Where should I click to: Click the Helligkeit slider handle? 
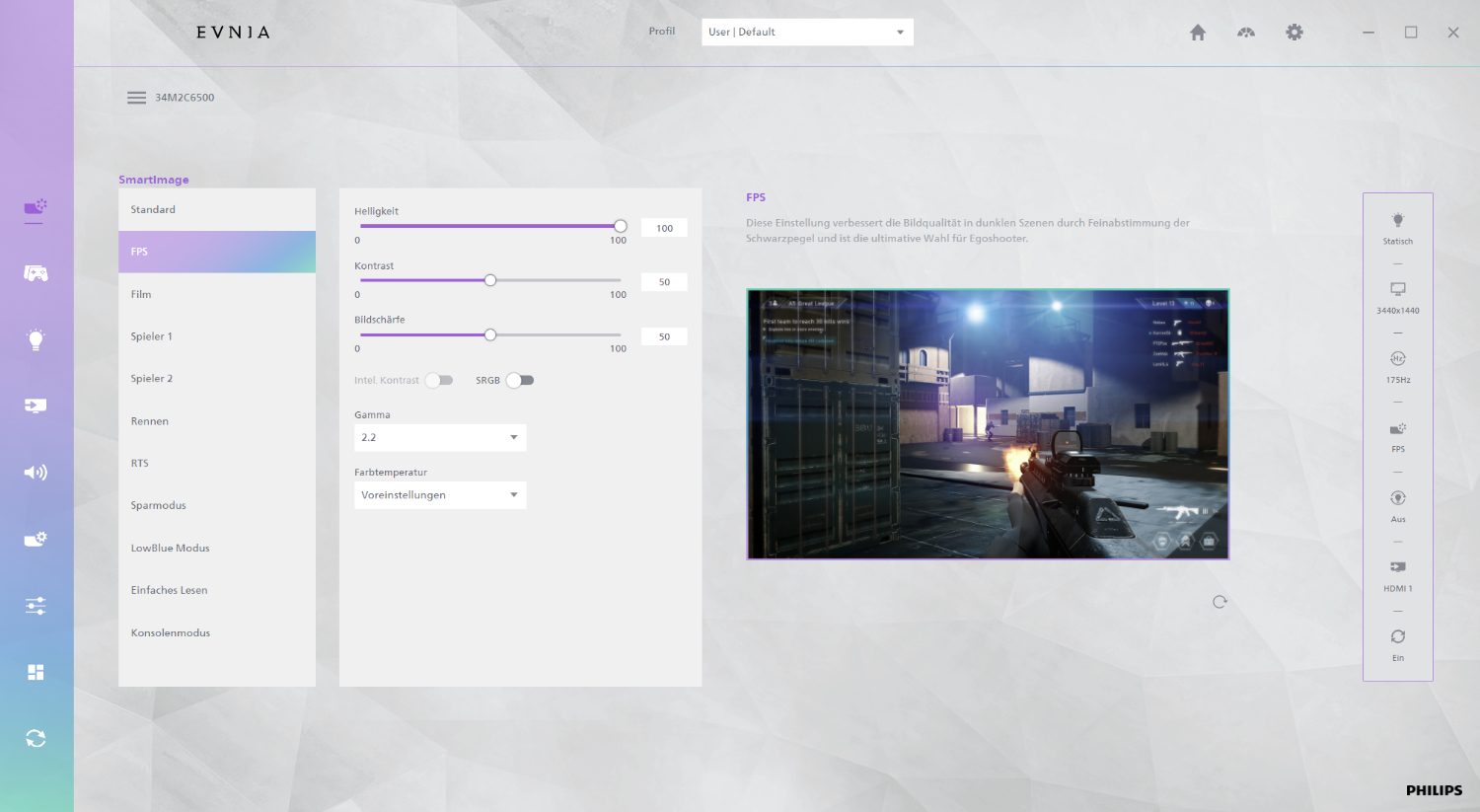(x=621, y=226)
